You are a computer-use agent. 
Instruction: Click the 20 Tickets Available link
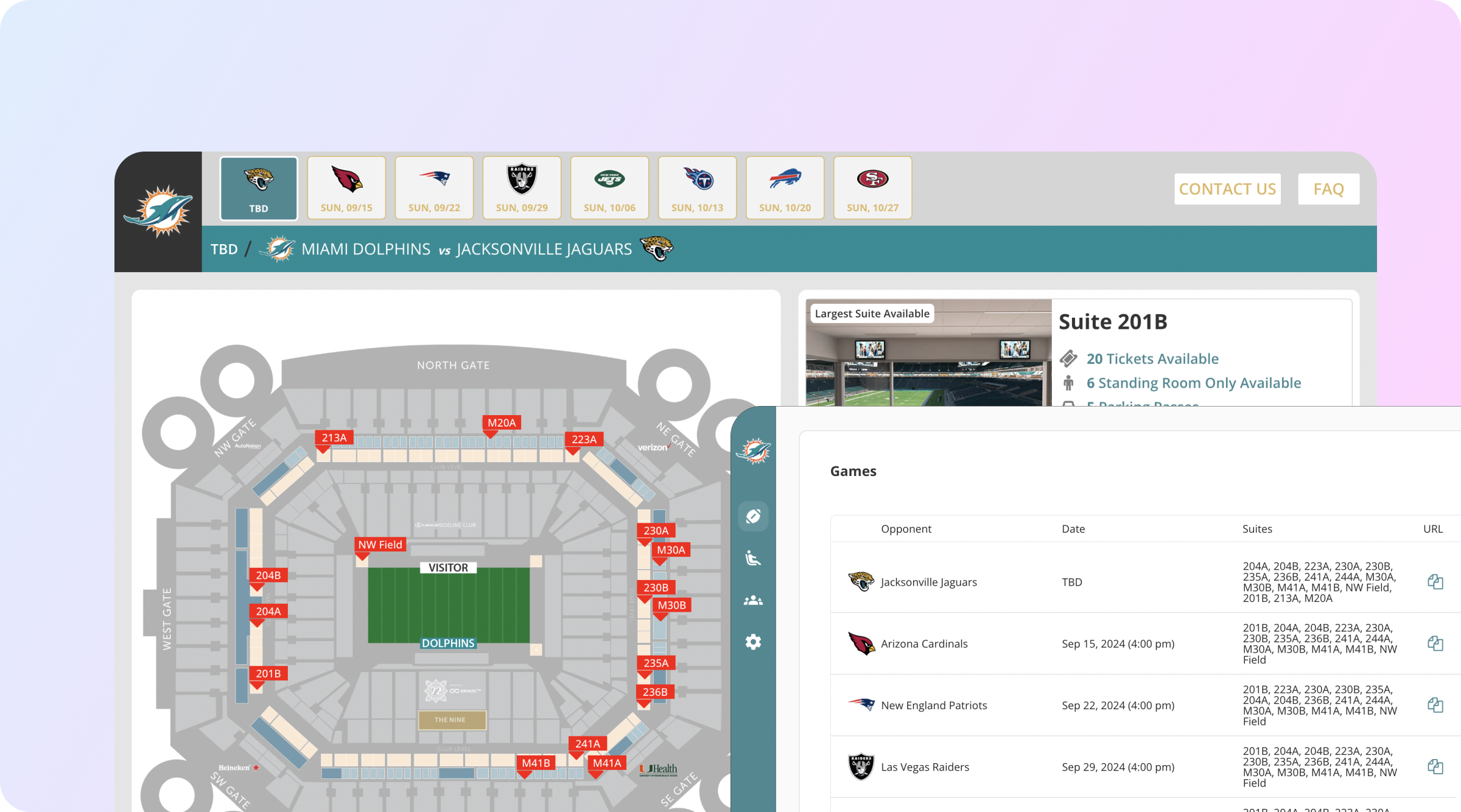pos(1152,359)
